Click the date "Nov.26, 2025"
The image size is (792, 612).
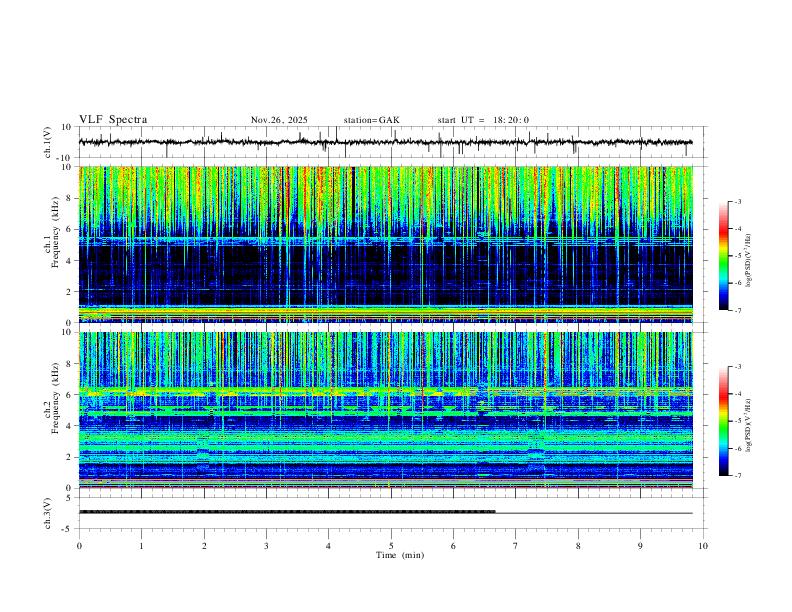pyautogui.click(x=279, y=120)
